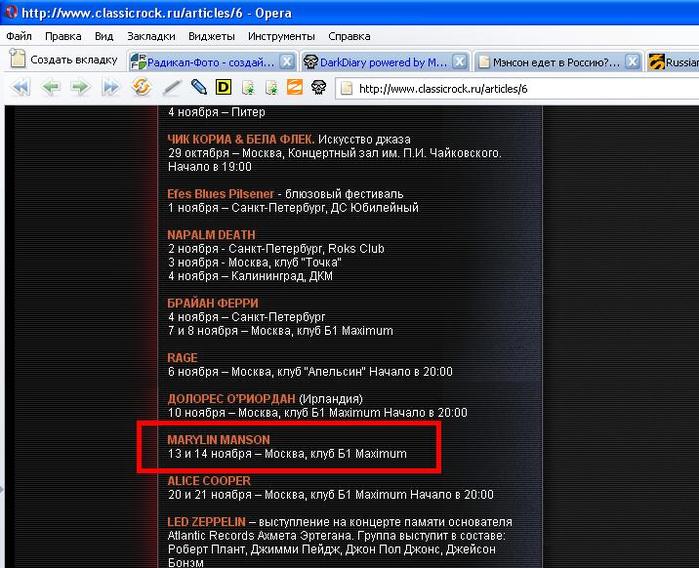This screenshot has height=568, width=699.
Task: Click the first green star bookmark icon
Action: click(248, 88)
